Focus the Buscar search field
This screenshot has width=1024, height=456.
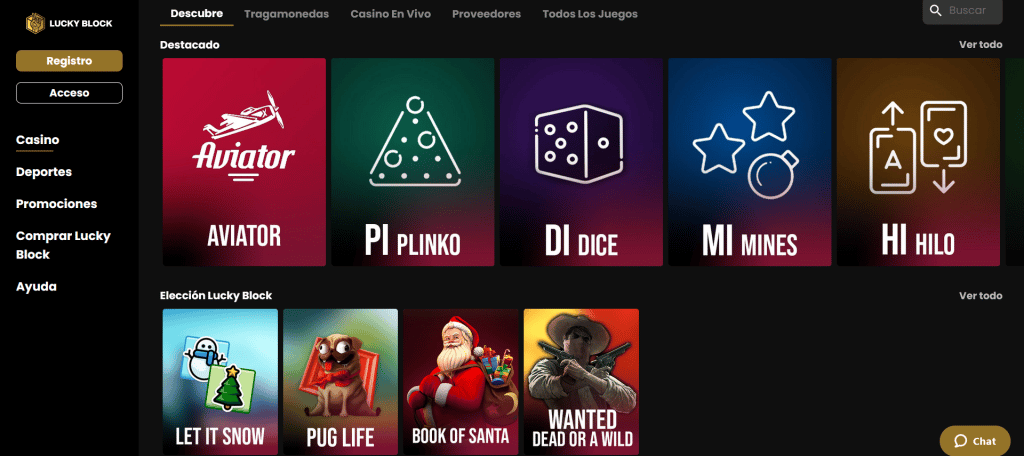pyautogui.click(x=962, y=10)
